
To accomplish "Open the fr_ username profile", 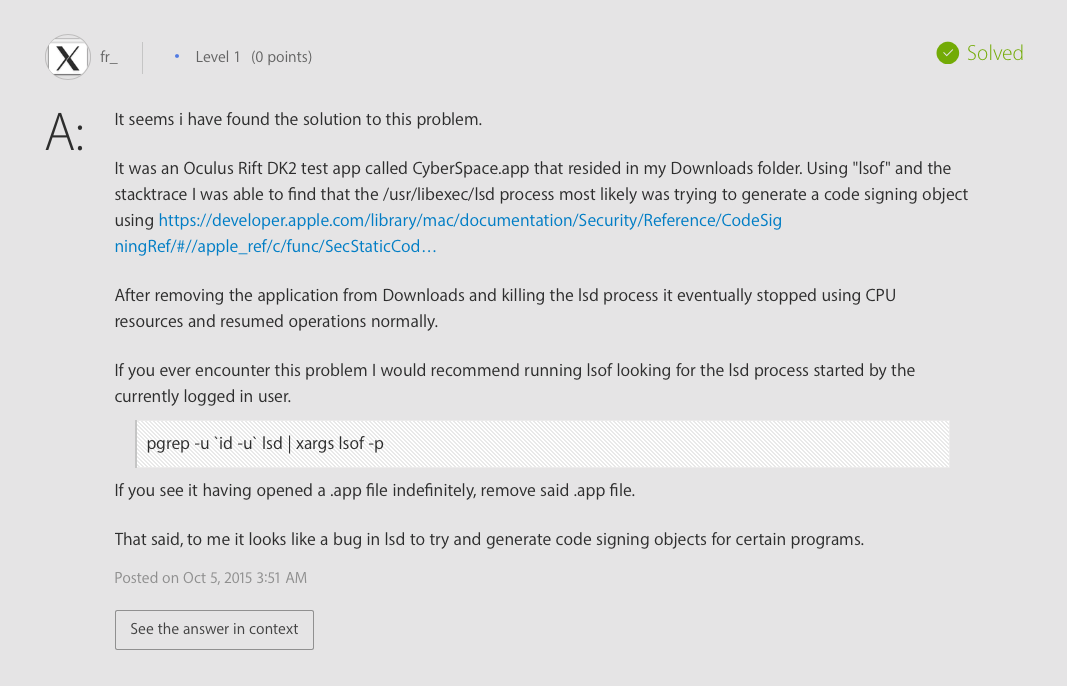I will 109,57.
